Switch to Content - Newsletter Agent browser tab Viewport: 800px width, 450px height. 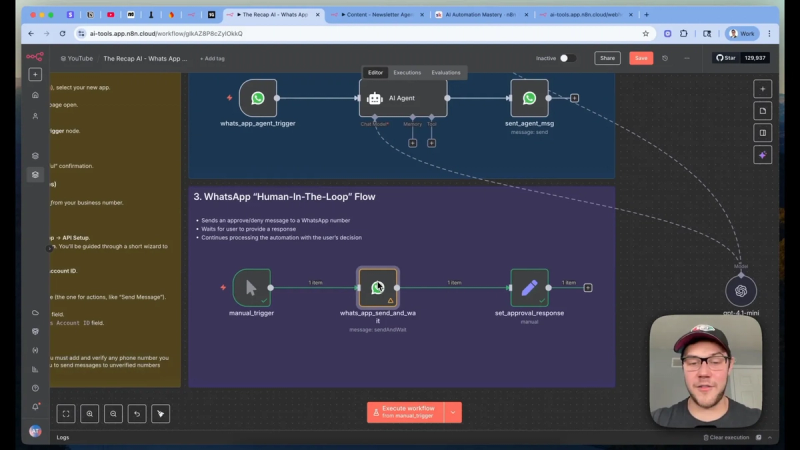[378, 15]
